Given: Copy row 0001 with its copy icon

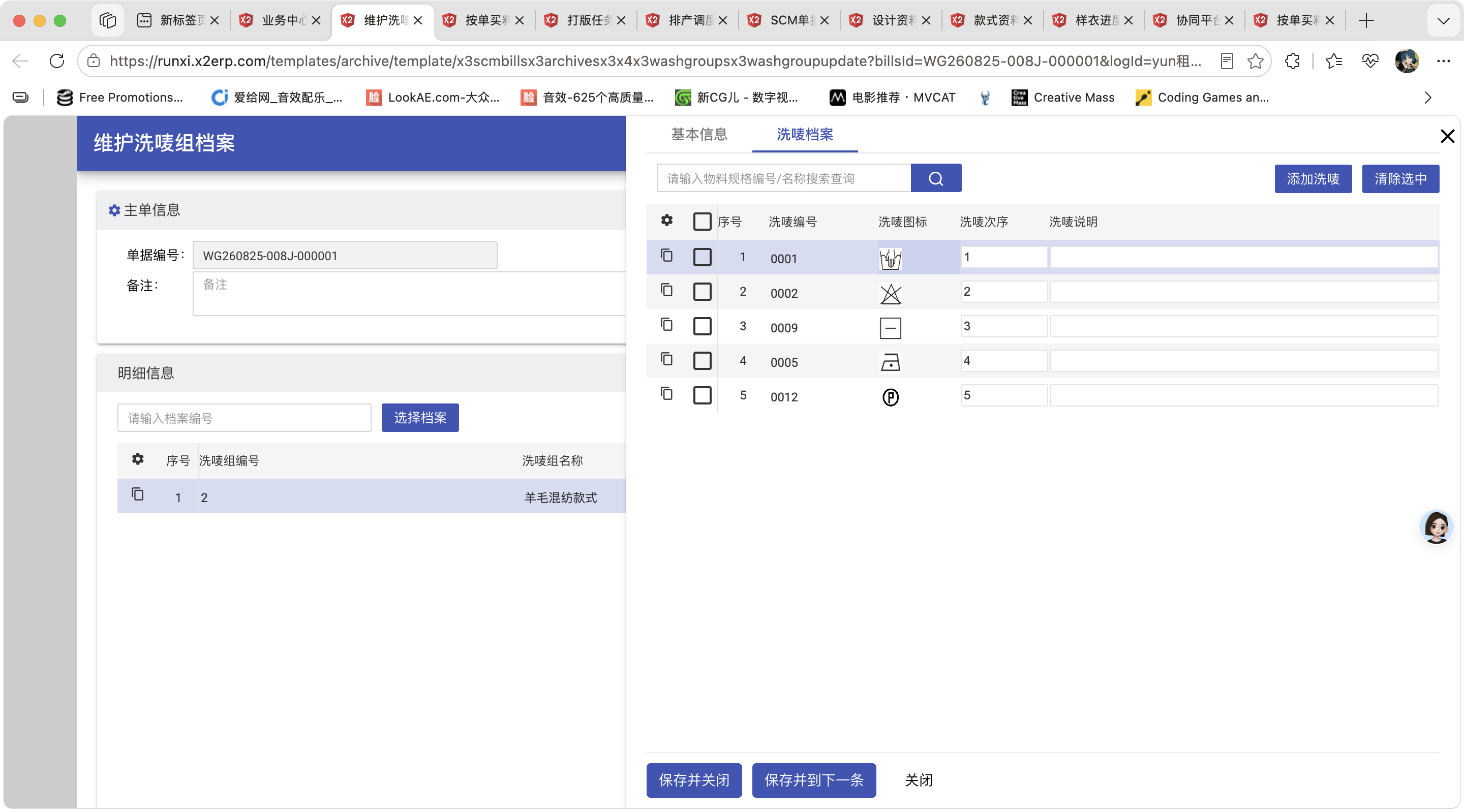Looking at the screenshot, I should pyautogui.click(x=666, y=256).
